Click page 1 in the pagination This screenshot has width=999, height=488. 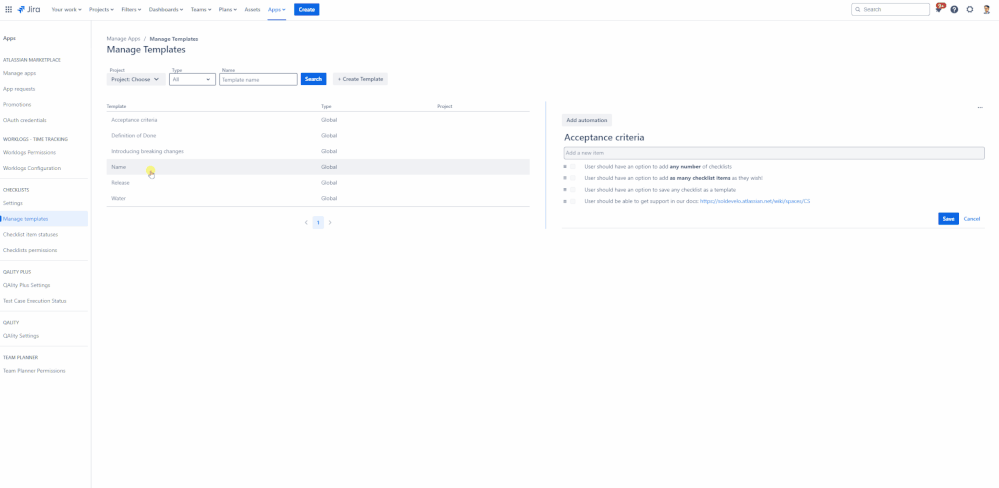pos(318,222)
